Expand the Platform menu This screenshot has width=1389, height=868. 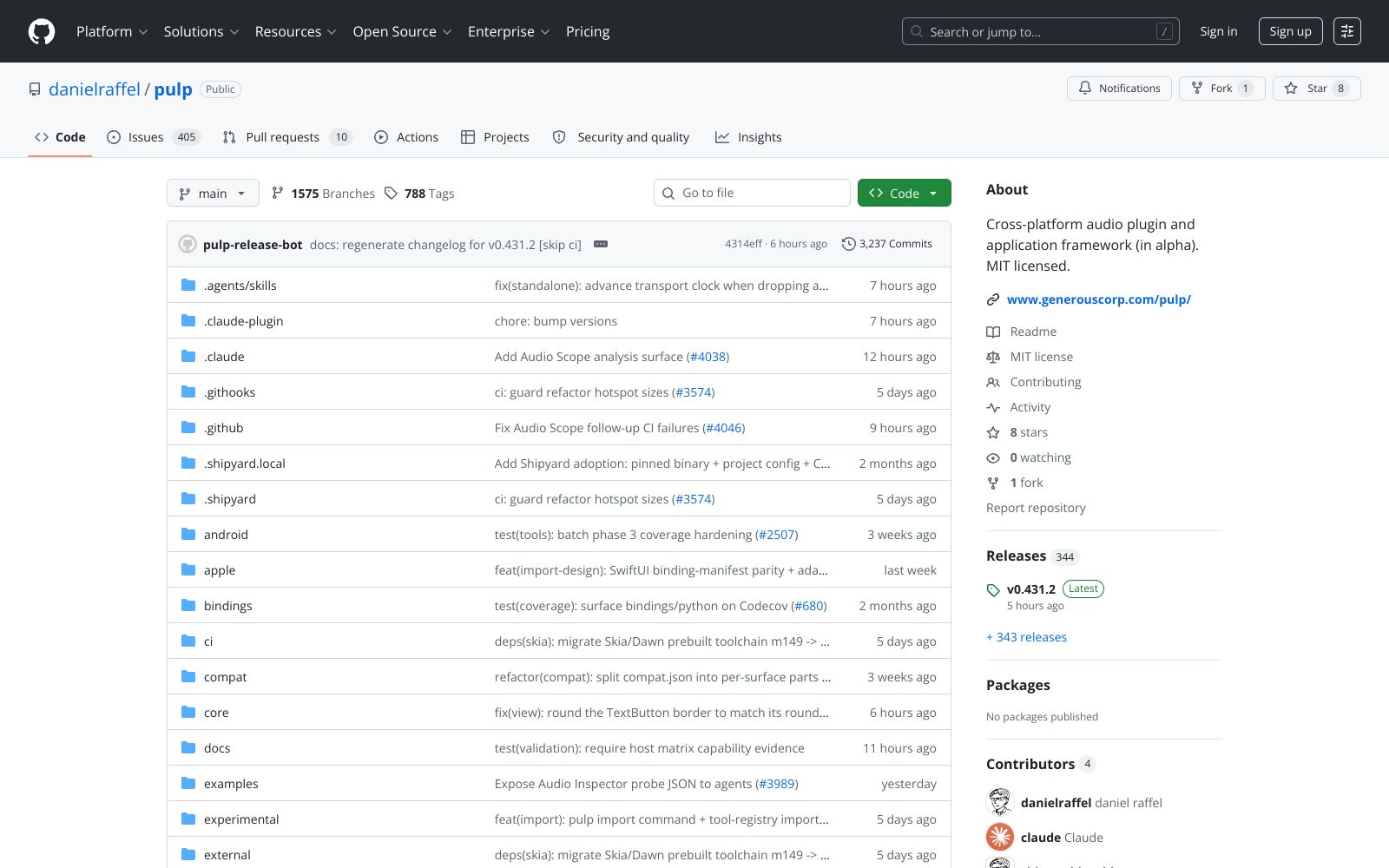click(x=112, y=31)
